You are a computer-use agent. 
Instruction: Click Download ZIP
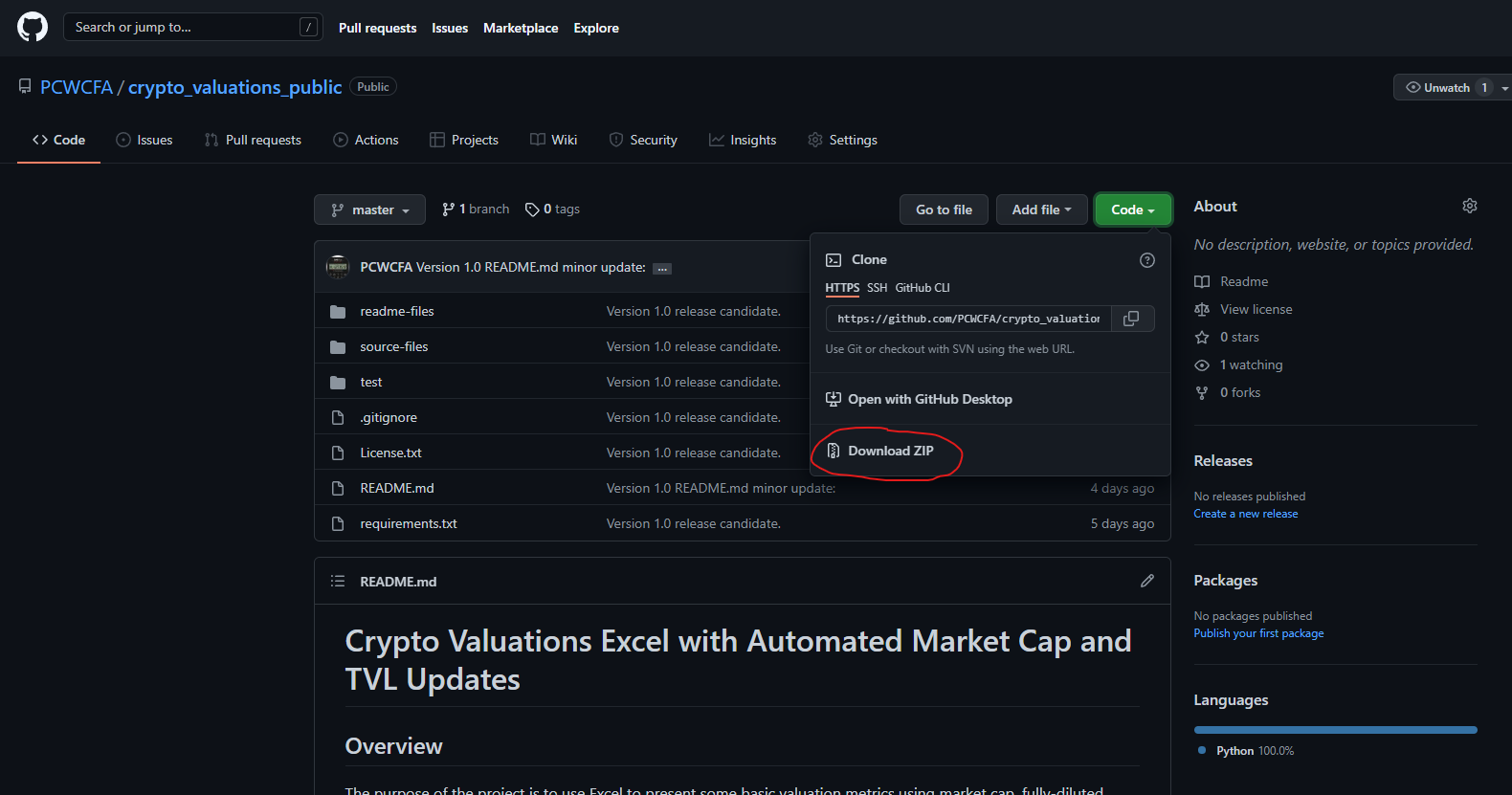click(x=890, y=451)
